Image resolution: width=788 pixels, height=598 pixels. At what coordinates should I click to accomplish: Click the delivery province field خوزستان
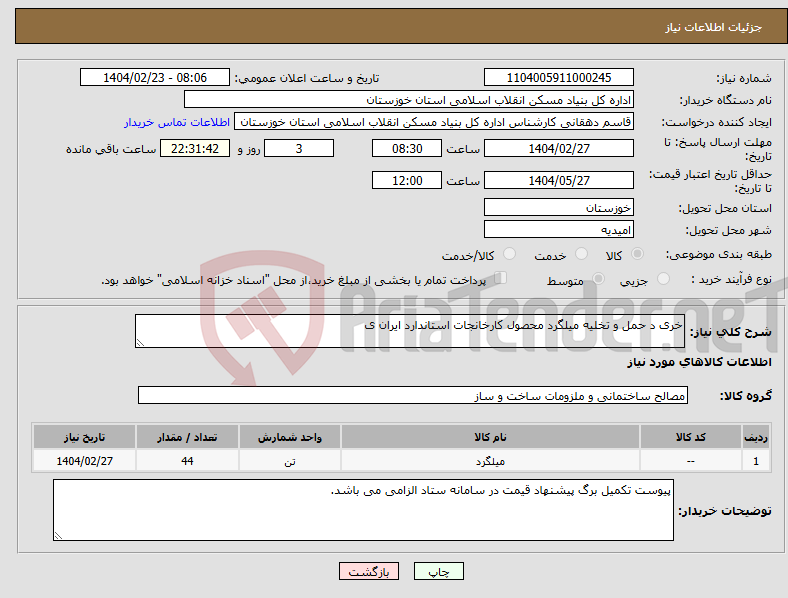[x=558, y=207]
